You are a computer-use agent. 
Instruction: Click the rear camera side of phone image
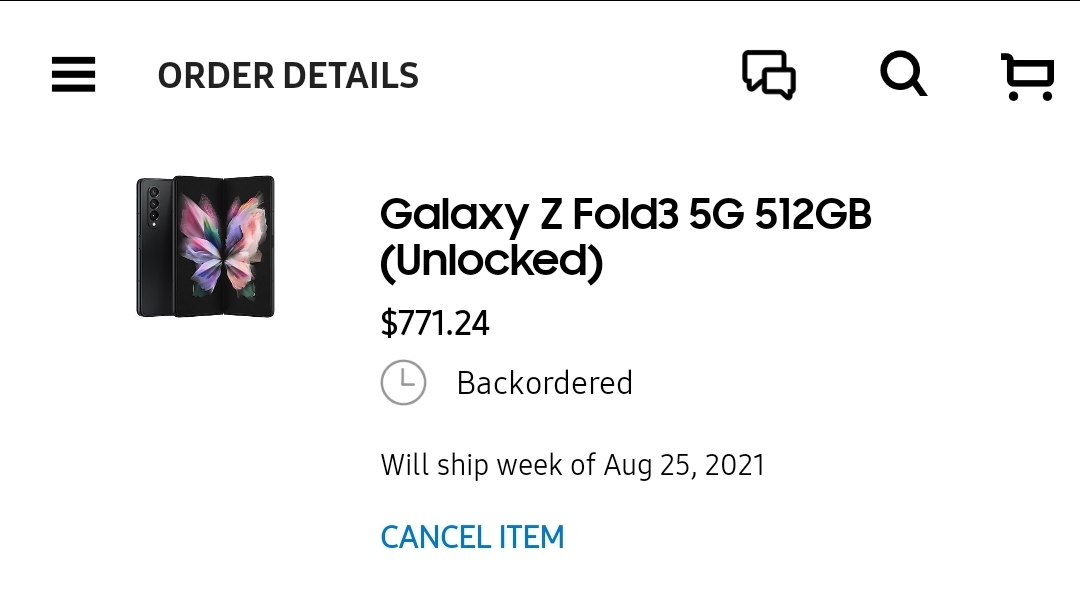154,247
